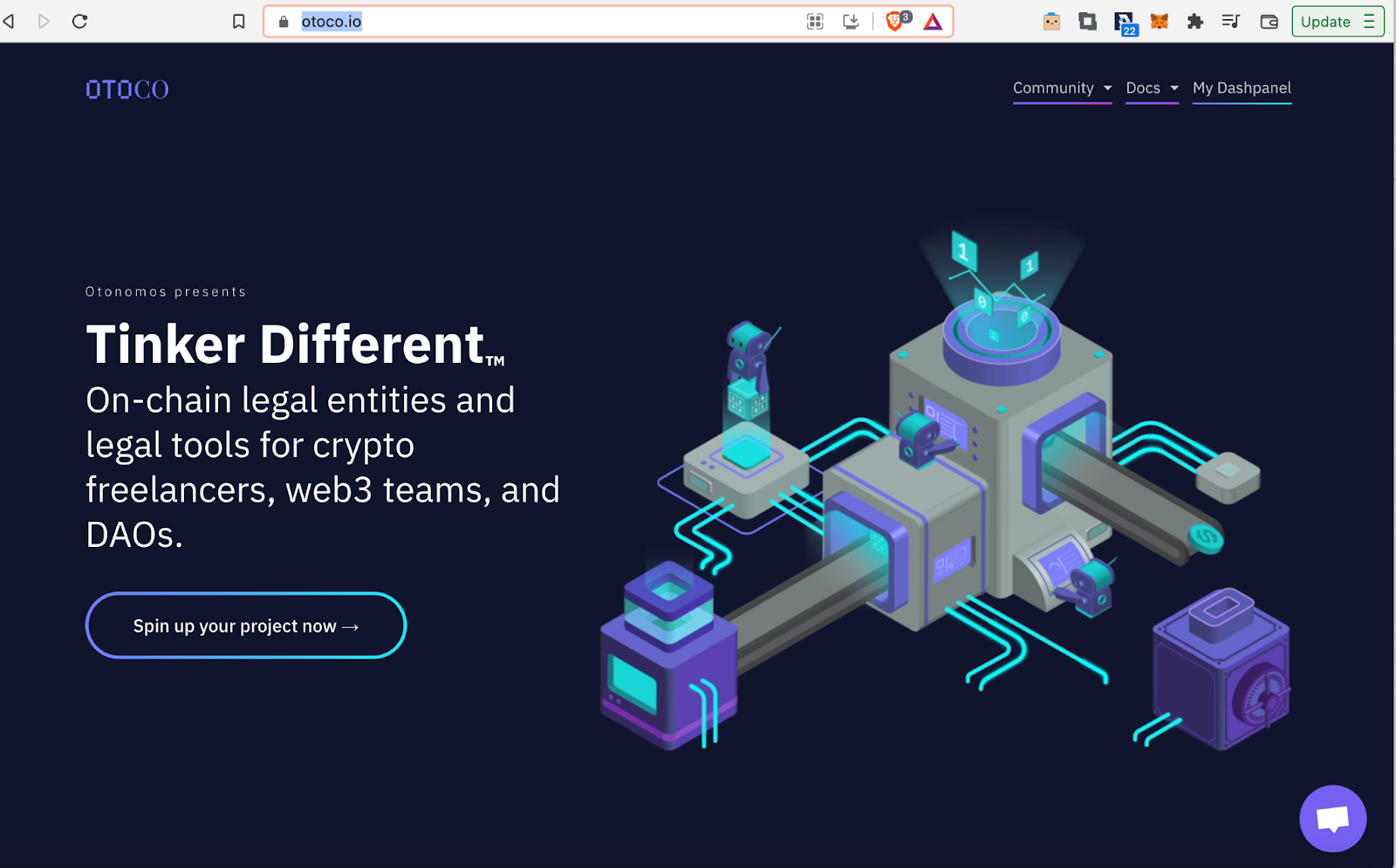The height and width of the screenshot is (868, 1396).
Task: Click the Otonomos presents text
Action: [166, 291]
